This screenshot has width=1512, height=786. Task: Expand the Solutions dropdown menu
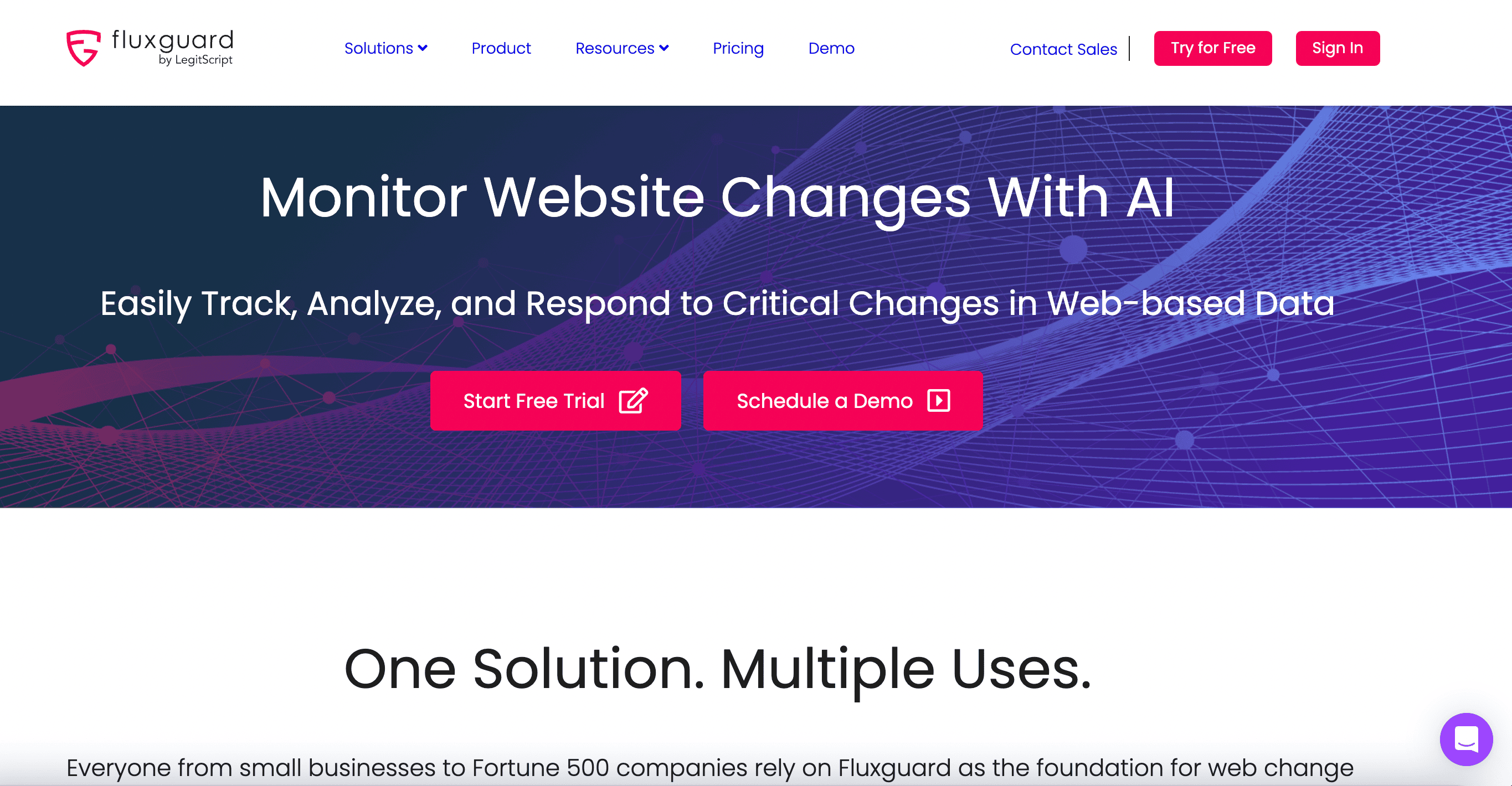pyautogui.click(x=386, y=48)
